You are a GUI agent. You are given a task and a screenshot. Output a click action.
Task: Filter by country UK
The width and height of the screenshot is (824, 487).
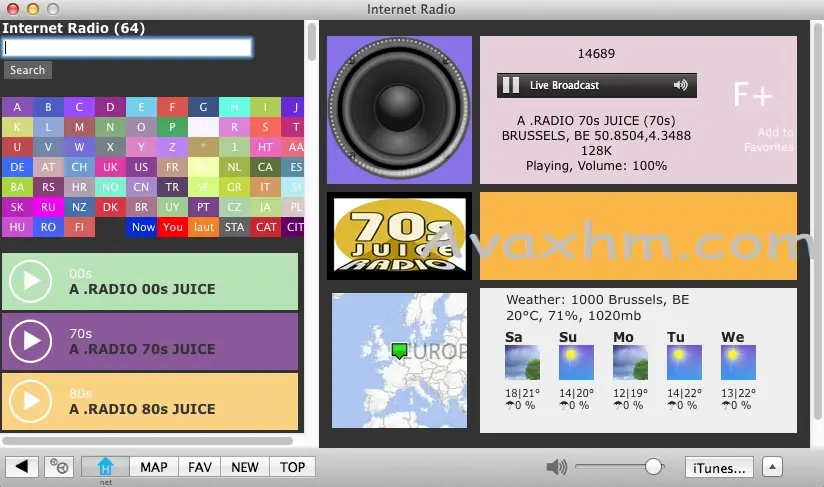[110, 167]
